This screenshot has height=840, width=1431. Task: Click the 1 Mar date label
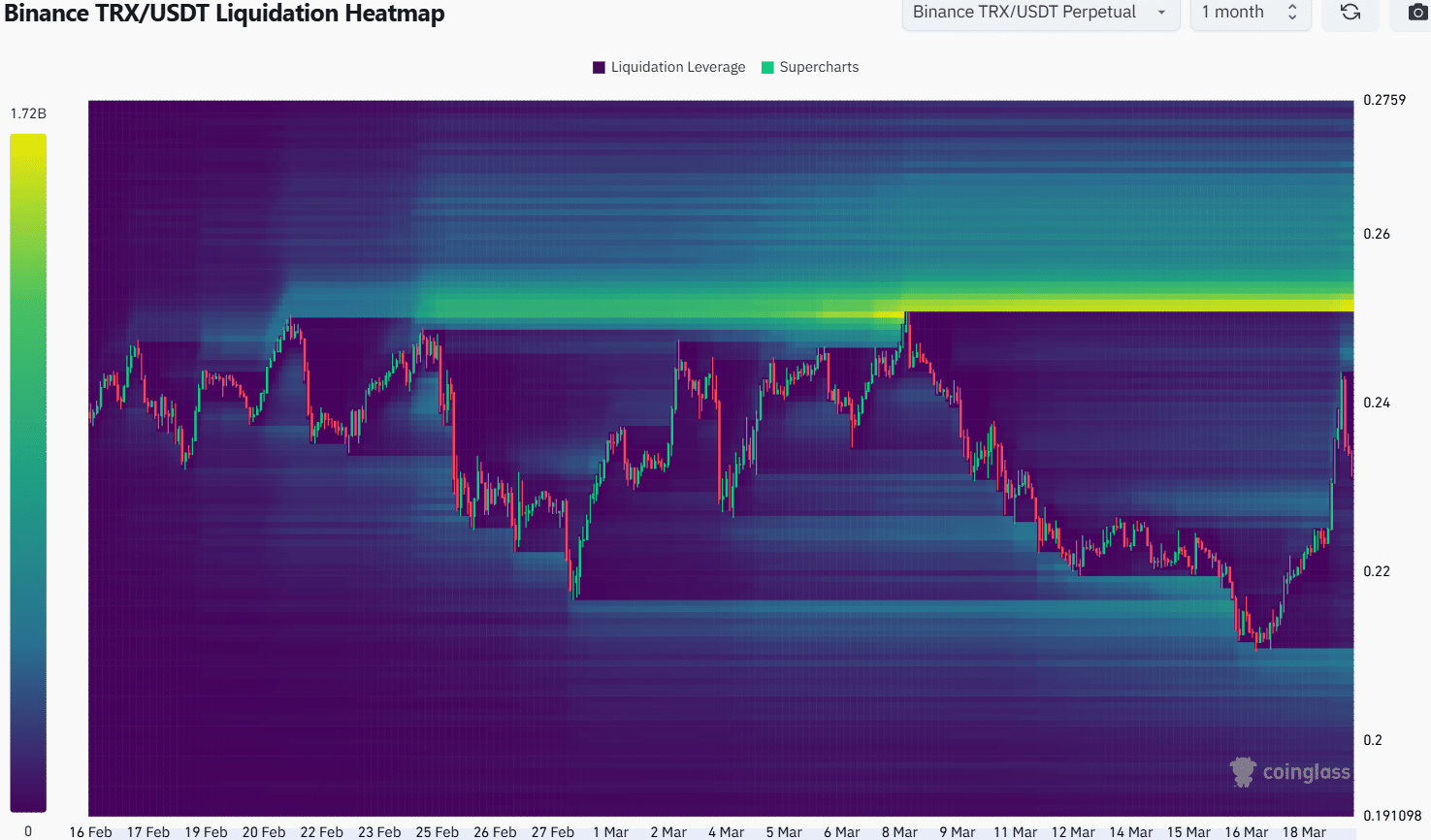click(x=610, y=832)
